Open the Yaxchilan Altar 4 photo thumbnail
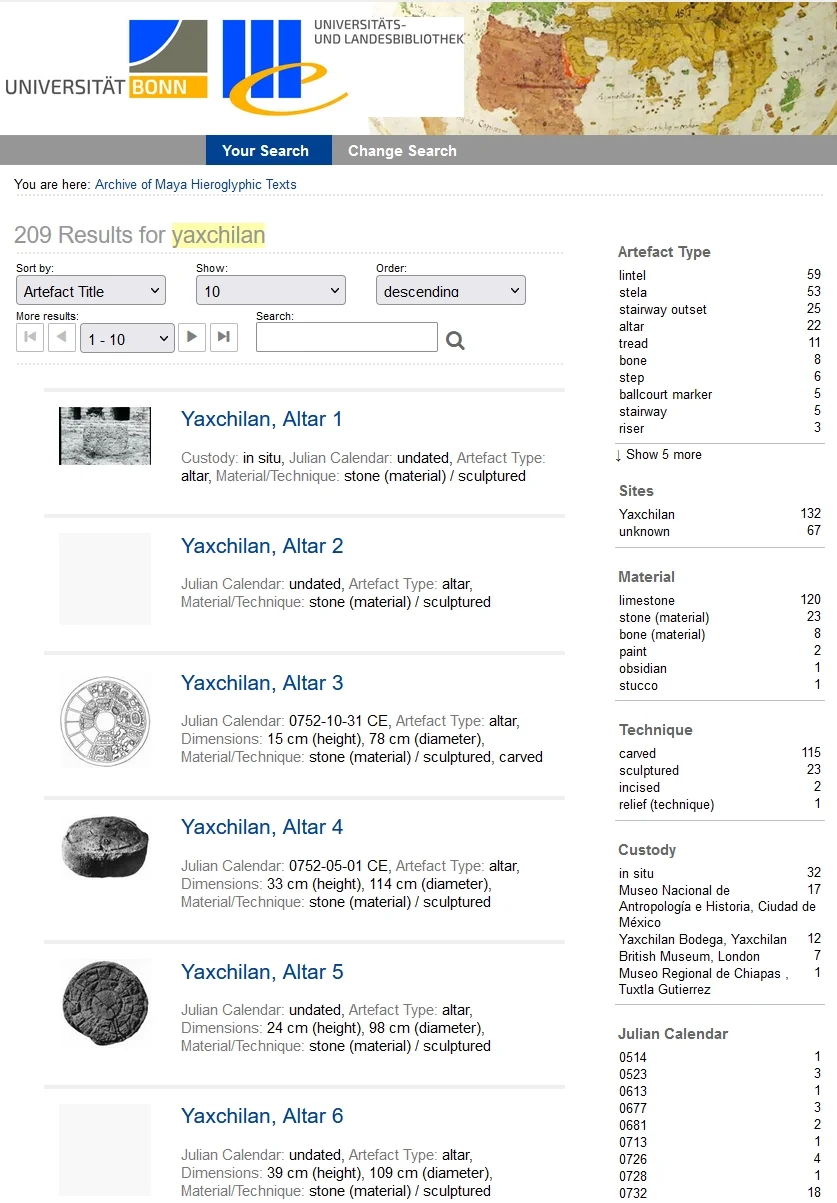837x1203 pixels. (x=105, y=848)
